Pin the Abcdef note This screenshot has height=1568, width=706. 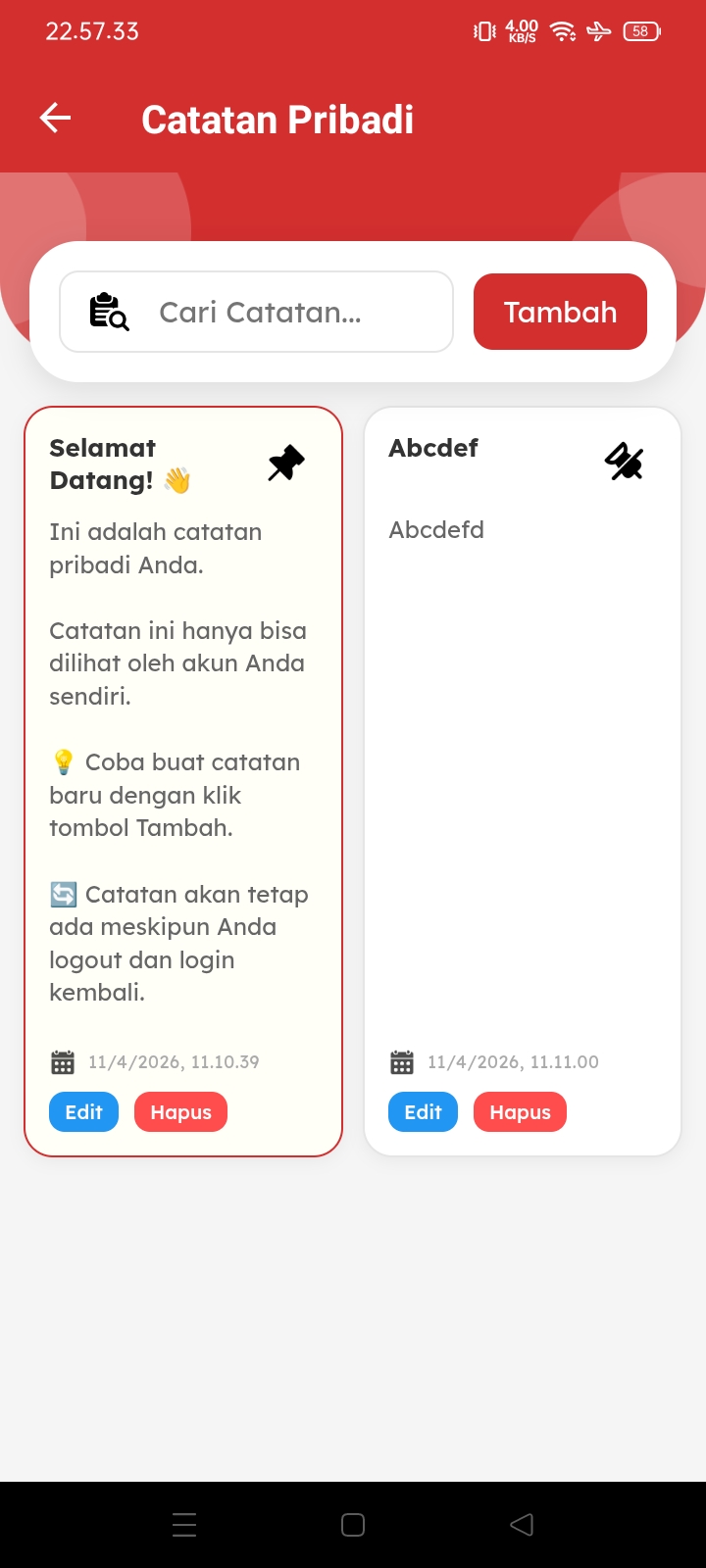pos(624,462)
